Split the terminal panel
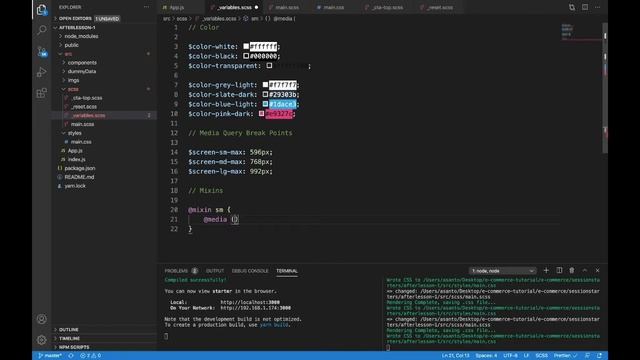Image resolution: width=640 pixels, height=360 pixels. 559,270
